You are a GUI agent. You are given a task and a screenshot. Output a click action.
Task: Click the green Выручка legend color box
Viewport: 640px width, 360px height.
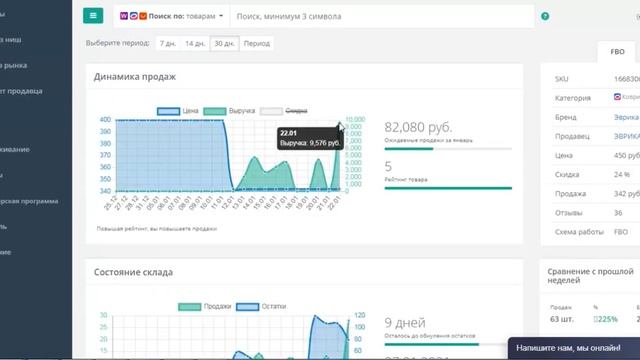215,111
